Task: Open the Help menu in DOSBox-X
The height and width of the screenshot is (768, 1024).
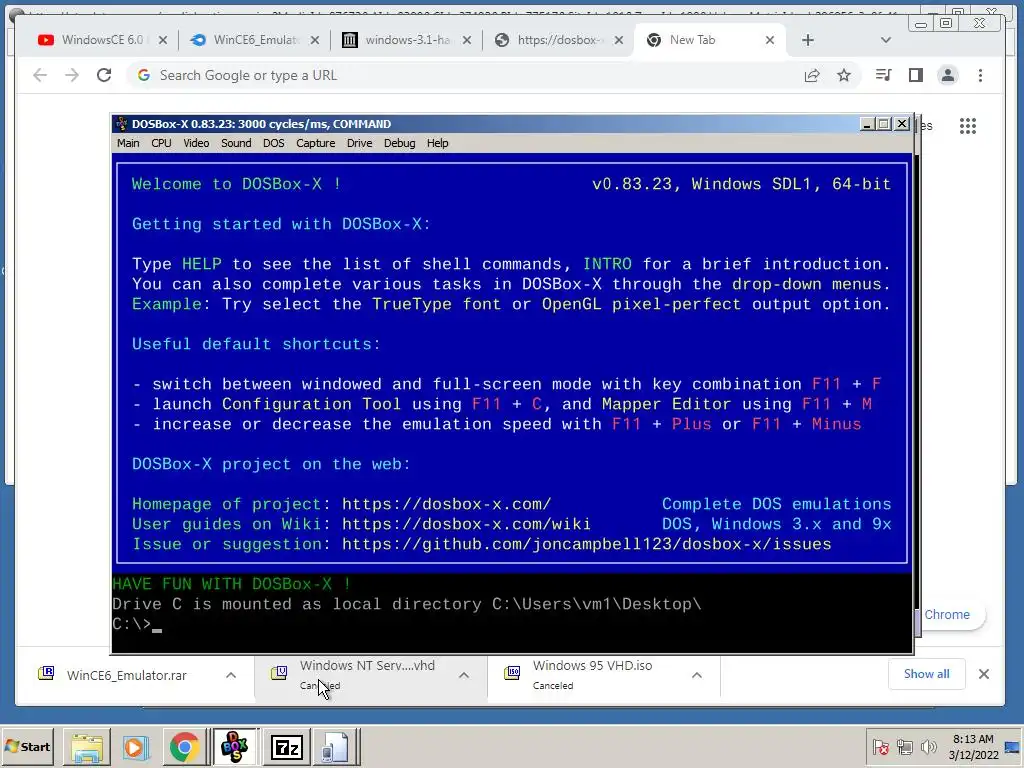Action: point(438,143)
